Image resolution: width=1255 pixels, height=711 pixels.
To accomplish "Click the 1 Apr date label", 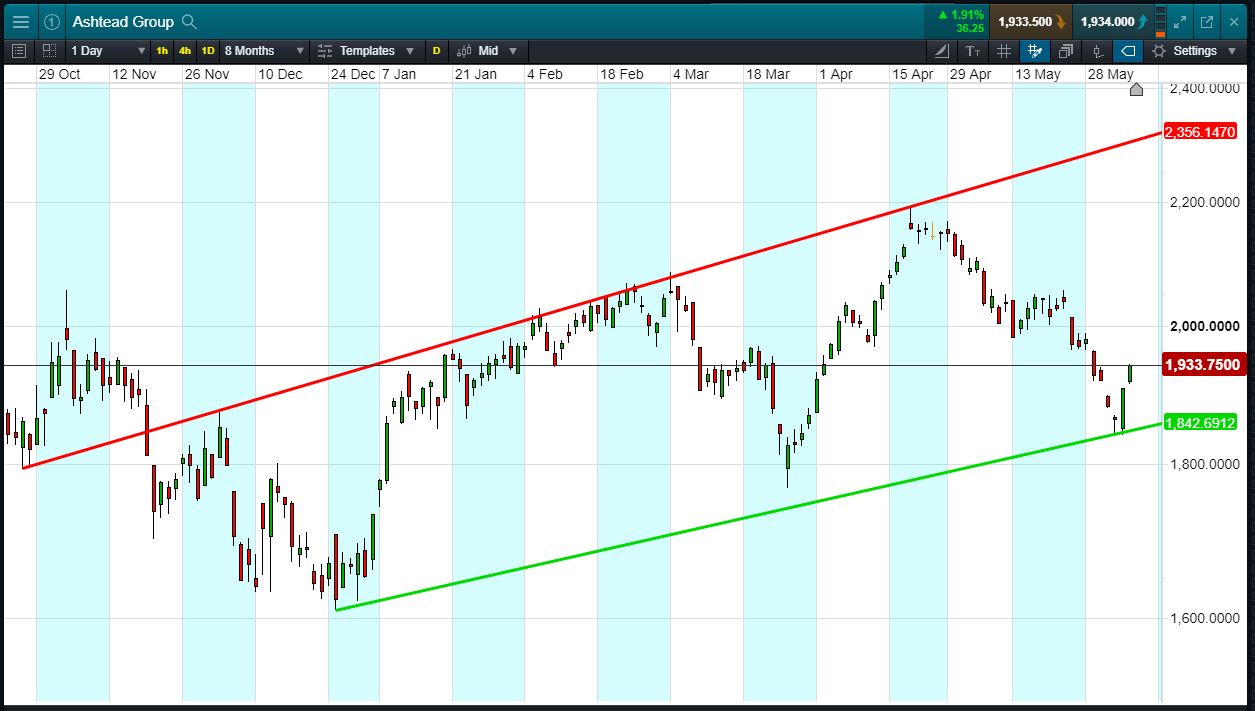I will point(836,74).
